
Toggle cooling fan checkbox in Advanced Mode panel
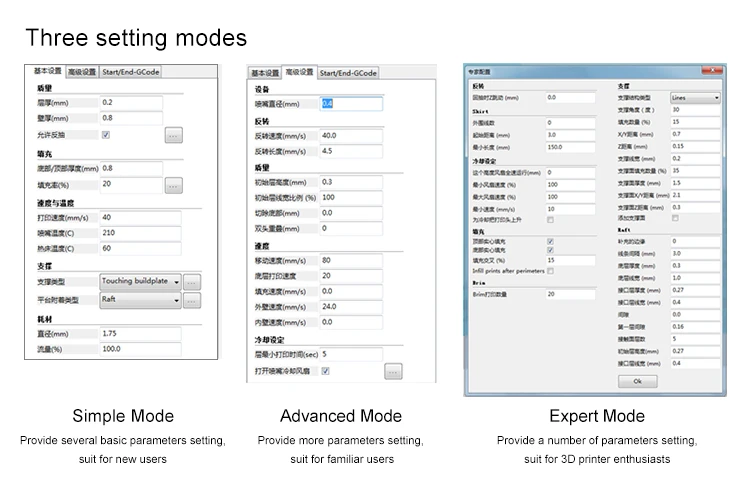click(325, 371)
